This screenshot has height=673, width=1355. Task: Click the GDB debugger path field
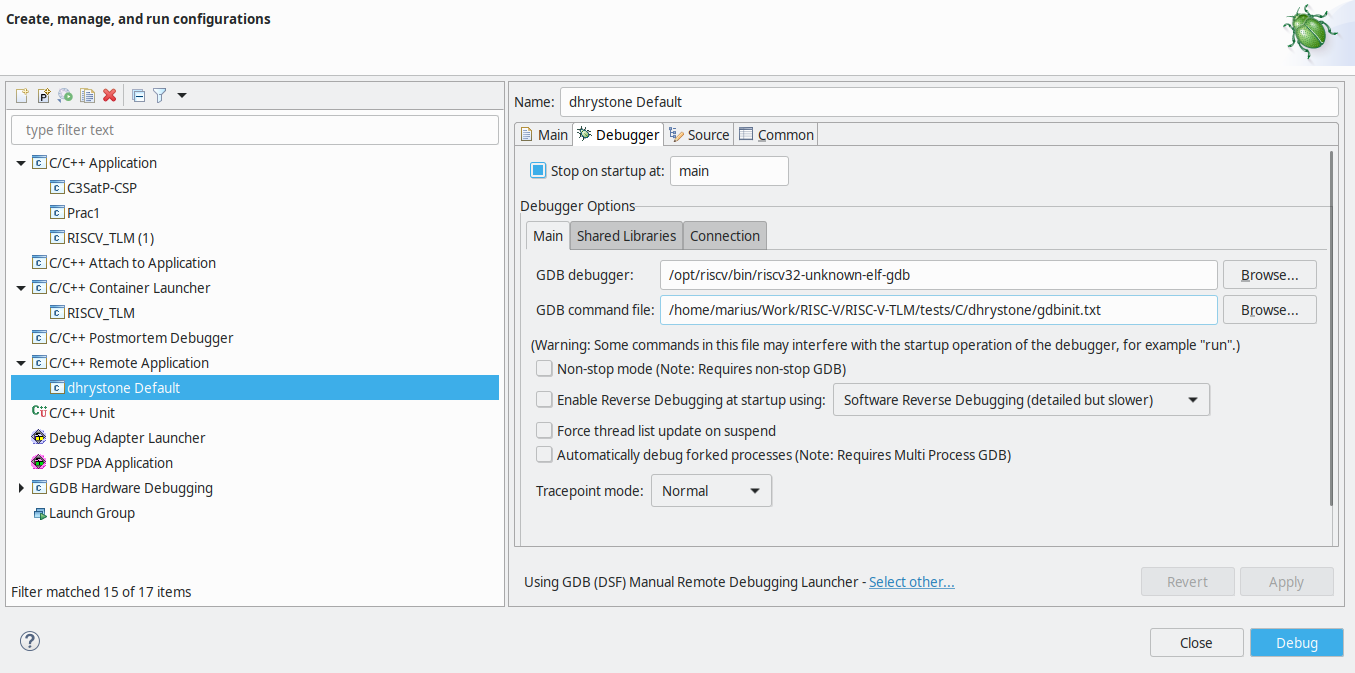pos(938,274)
